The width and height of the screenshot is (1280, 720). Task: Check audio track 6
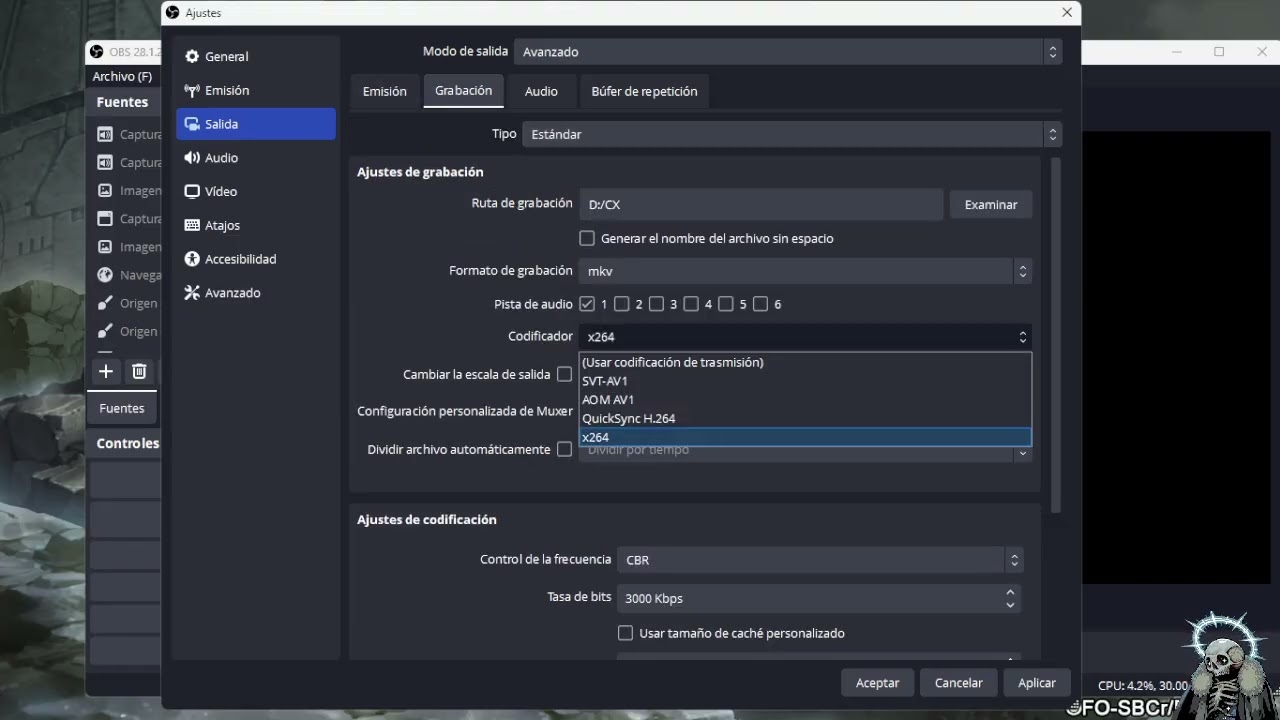[760, 304]
